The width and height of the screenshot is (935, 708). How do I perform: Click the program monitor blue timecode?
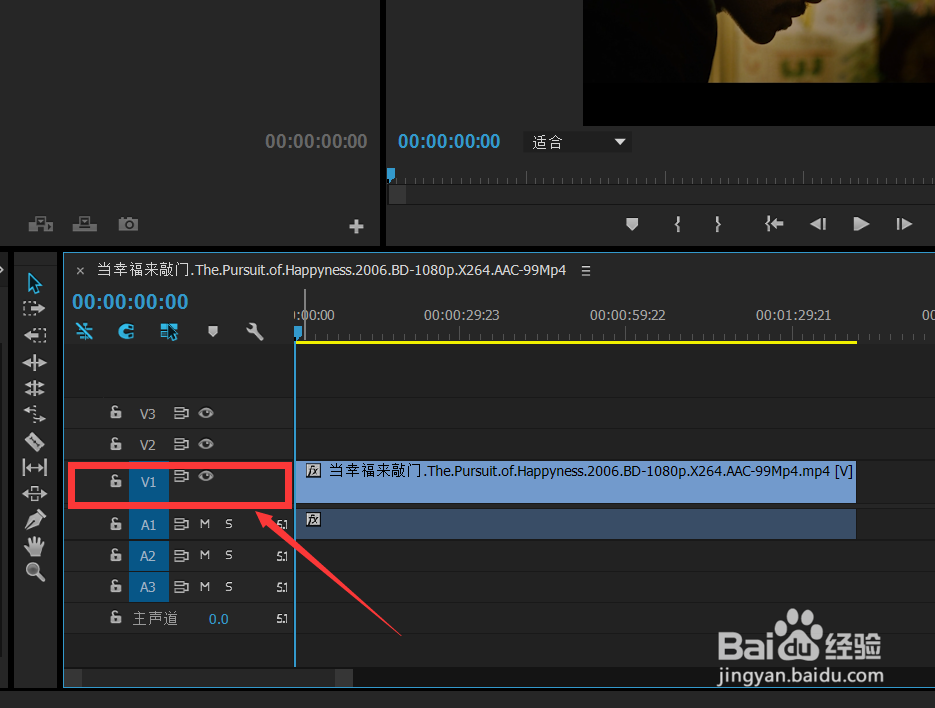449,141
